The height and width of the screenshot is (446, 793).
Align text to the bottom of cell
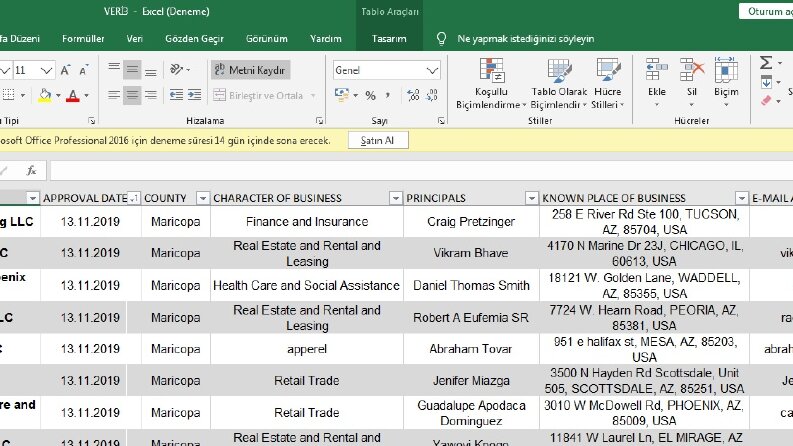[151, 70]
